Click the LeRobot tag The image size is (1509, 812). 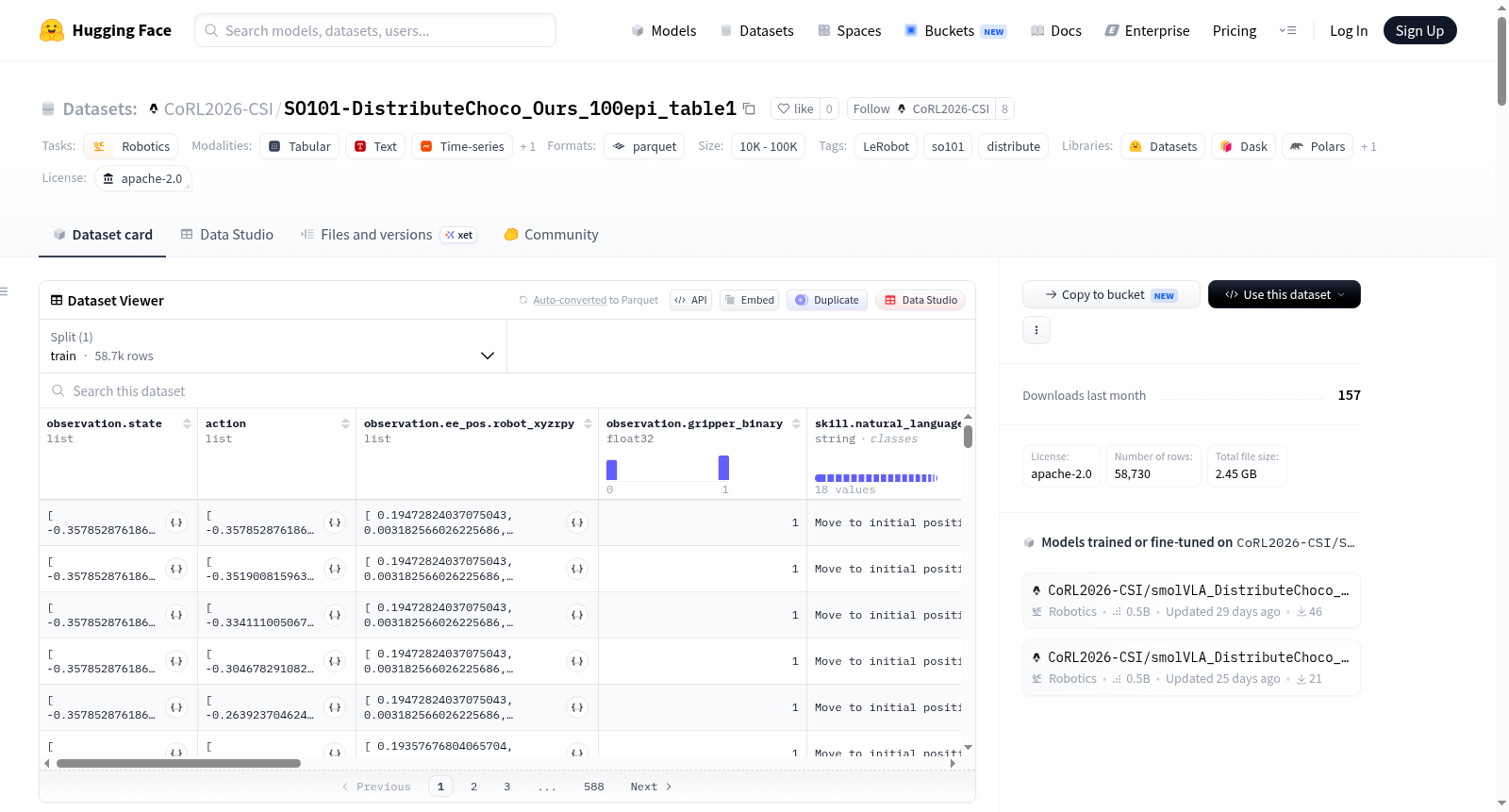[x=887, y=146]
